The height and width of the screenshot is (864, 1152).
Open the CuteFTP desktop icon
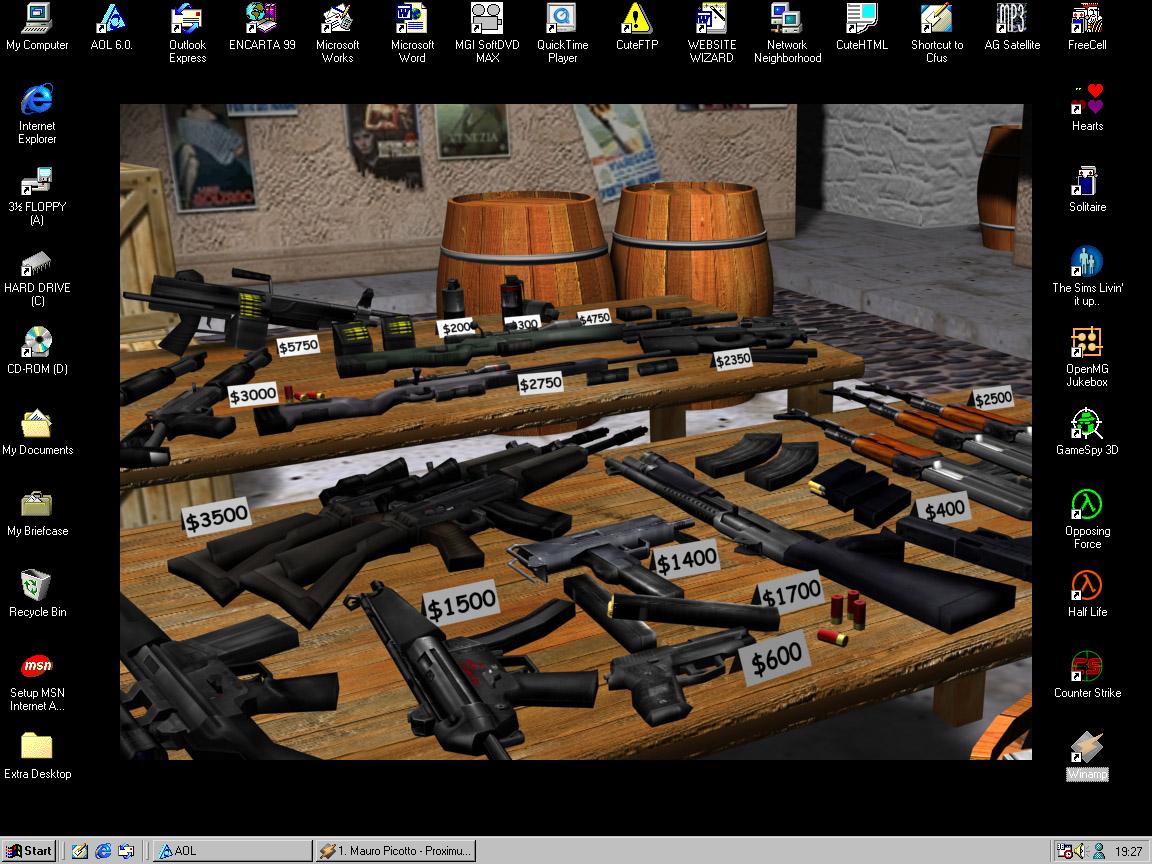(x=637, y=19)
